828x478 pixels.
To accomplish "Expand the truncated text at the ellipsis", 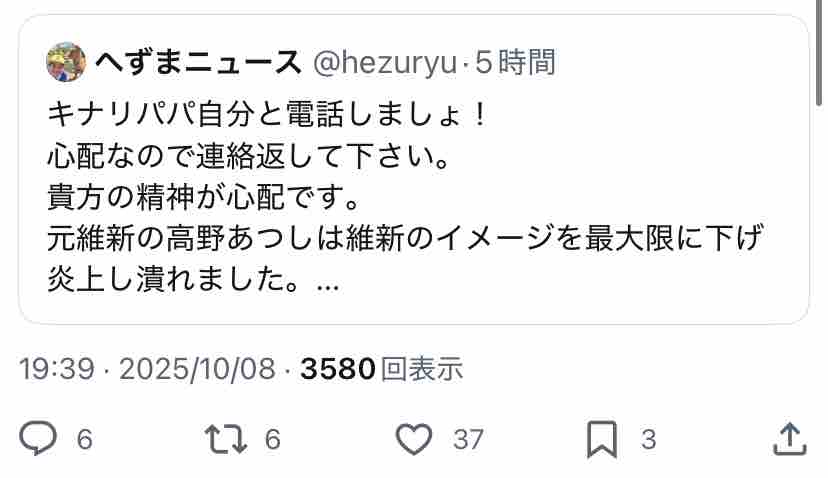I will (x=327, y=285).
